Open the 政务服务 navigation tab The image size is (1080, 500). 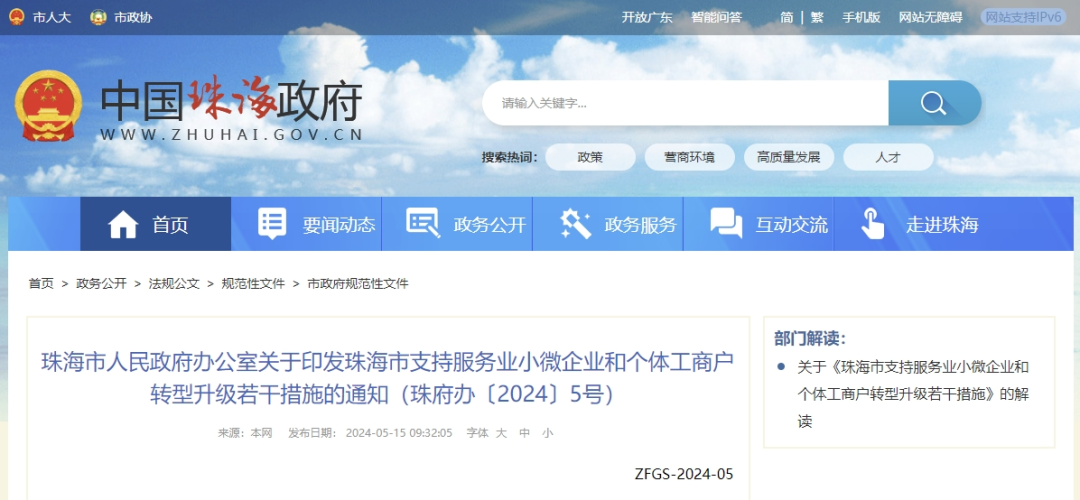pos(608,224)
